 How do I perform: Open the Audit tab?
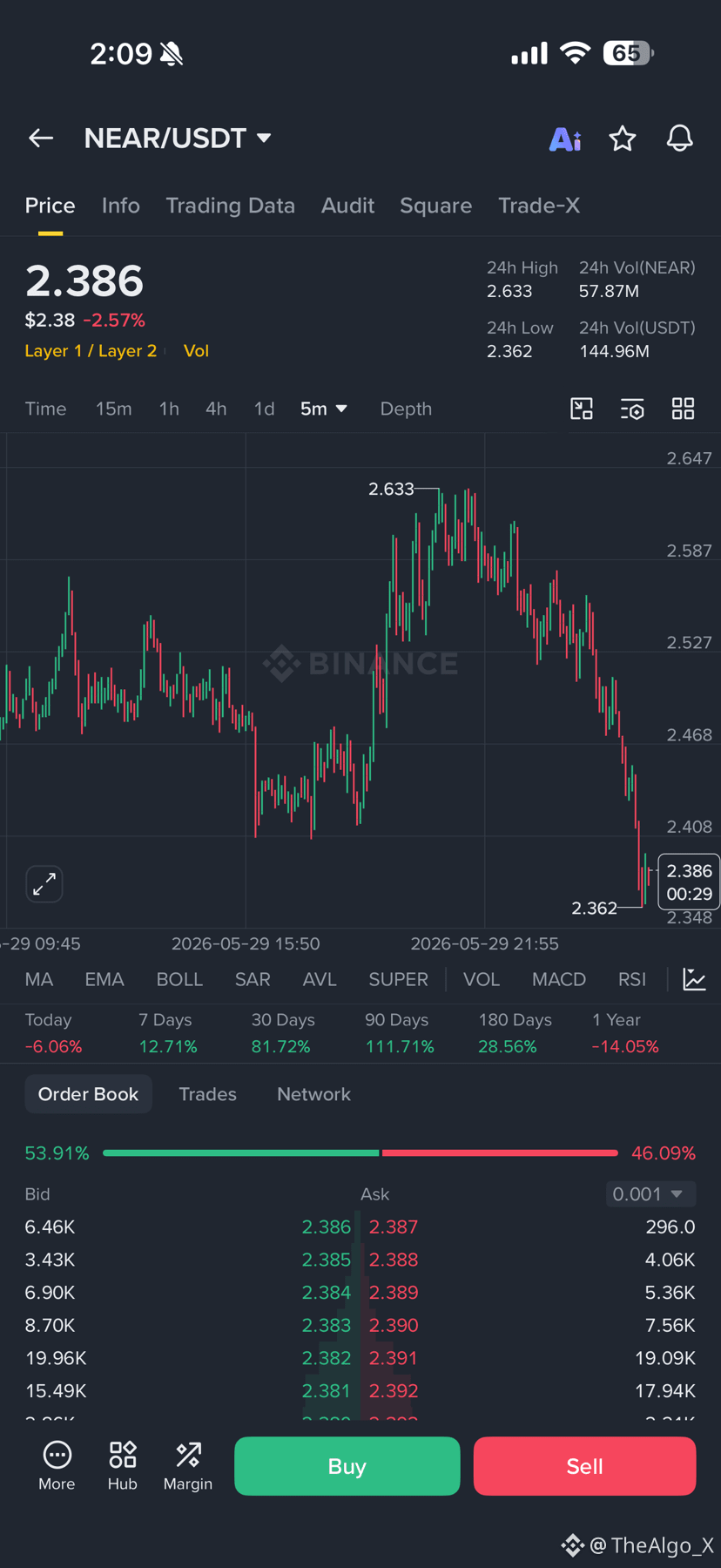tap(348, 206)
